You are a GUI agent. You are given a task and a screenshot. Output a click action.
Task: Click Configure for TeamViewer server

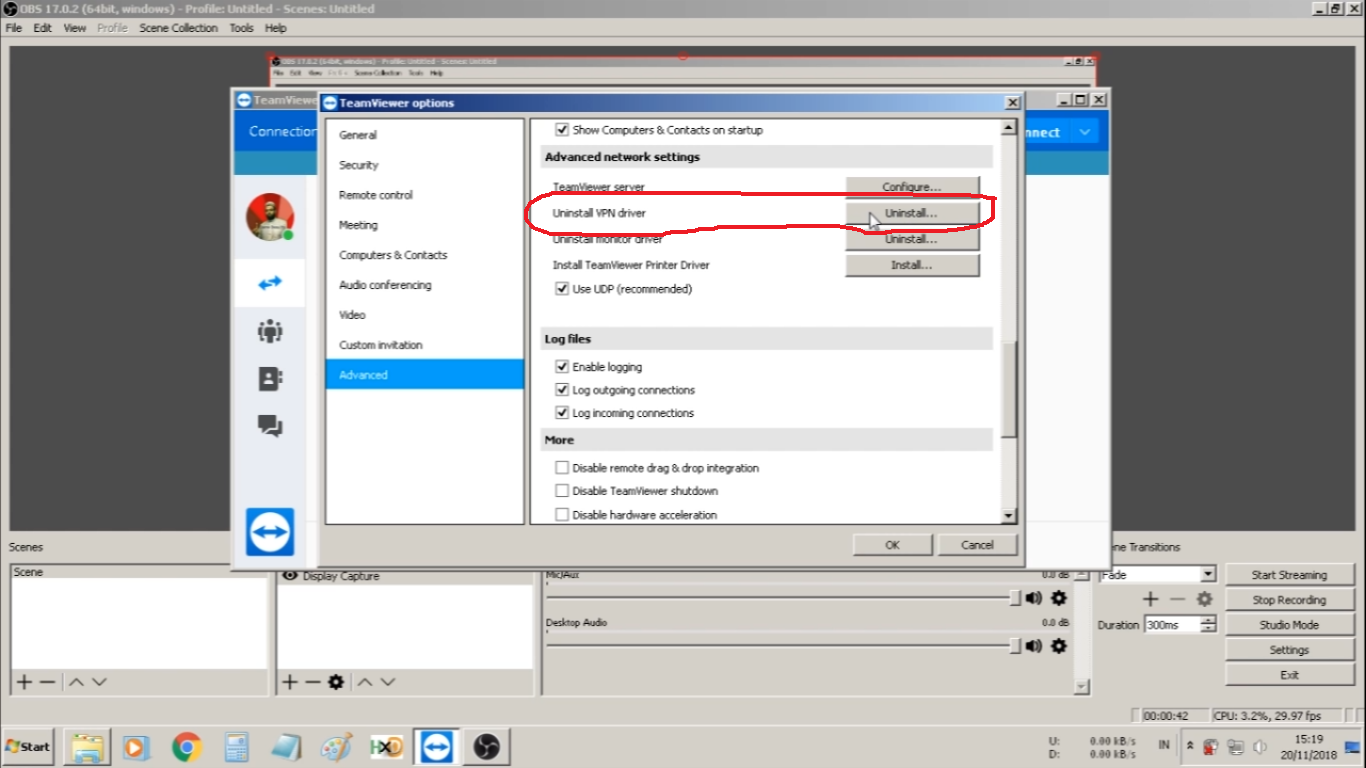[912, 187]
